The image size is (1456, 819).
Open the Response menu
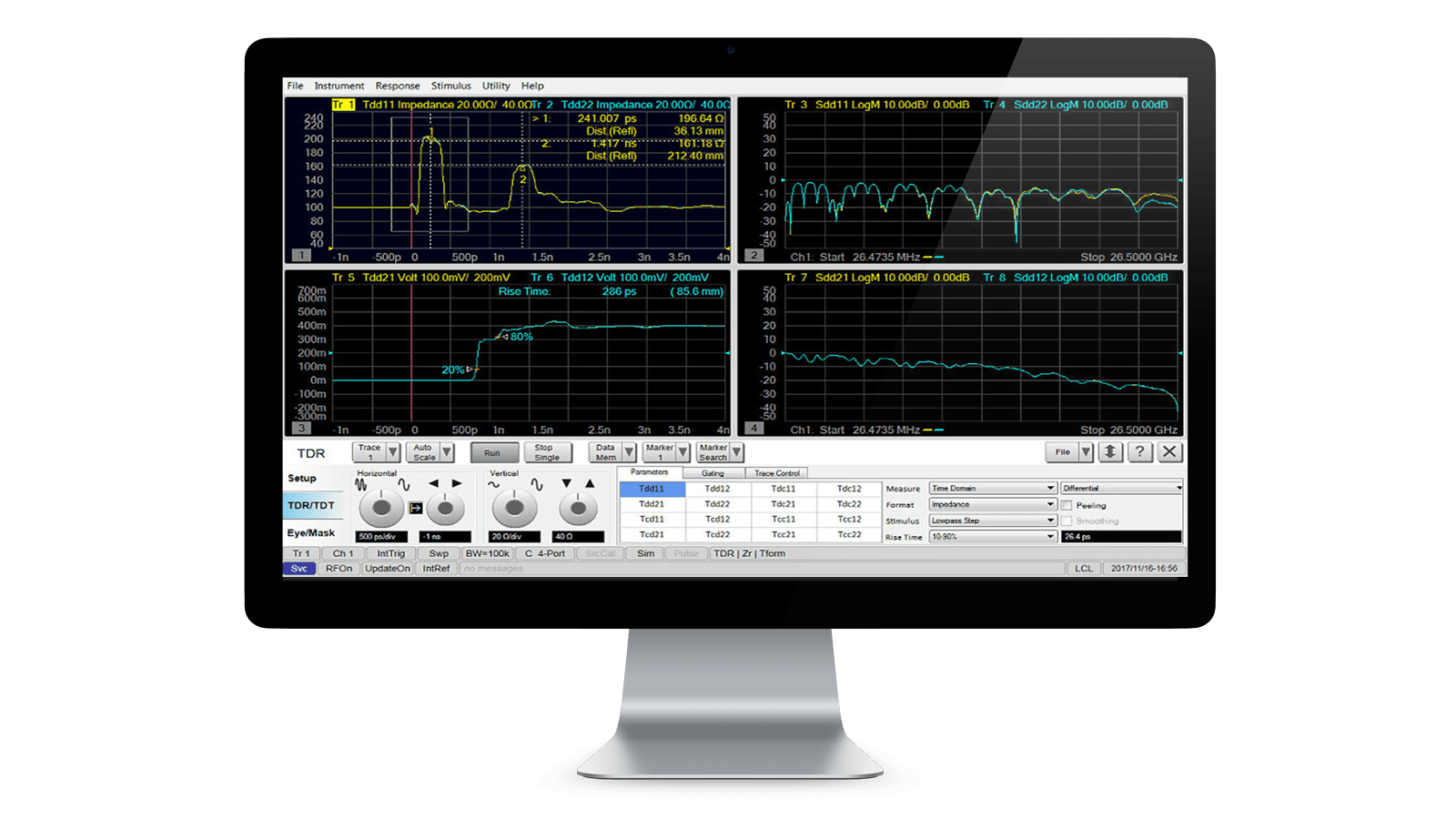[x=398, y=86]
